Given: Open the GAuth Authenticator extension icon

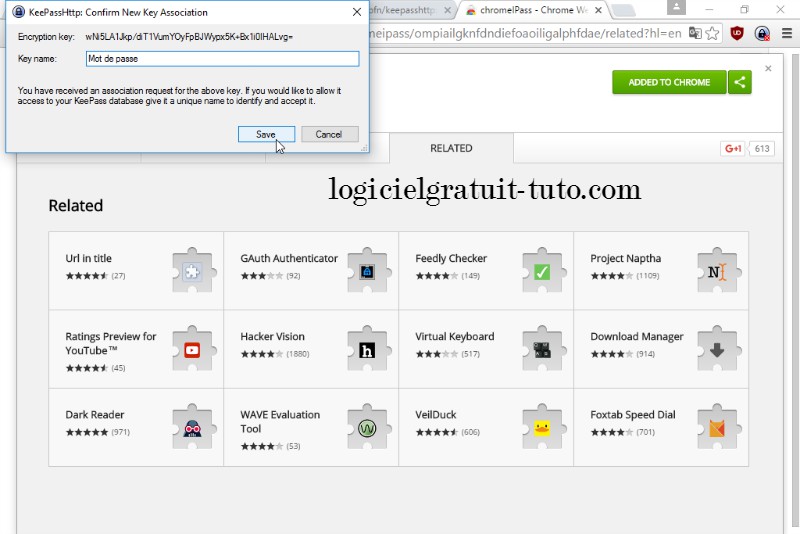Looking at the screenshot, I should pos(367,271).
